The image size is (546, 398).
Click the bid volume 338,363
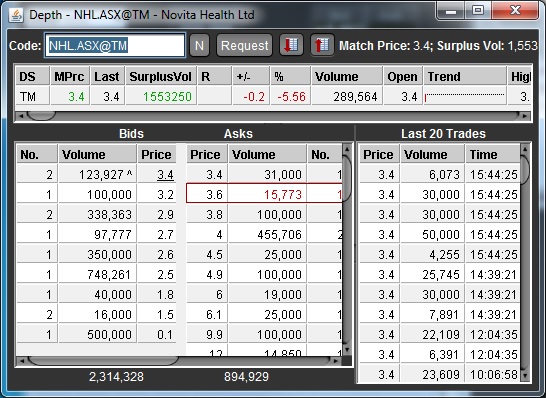click(97, 214)
